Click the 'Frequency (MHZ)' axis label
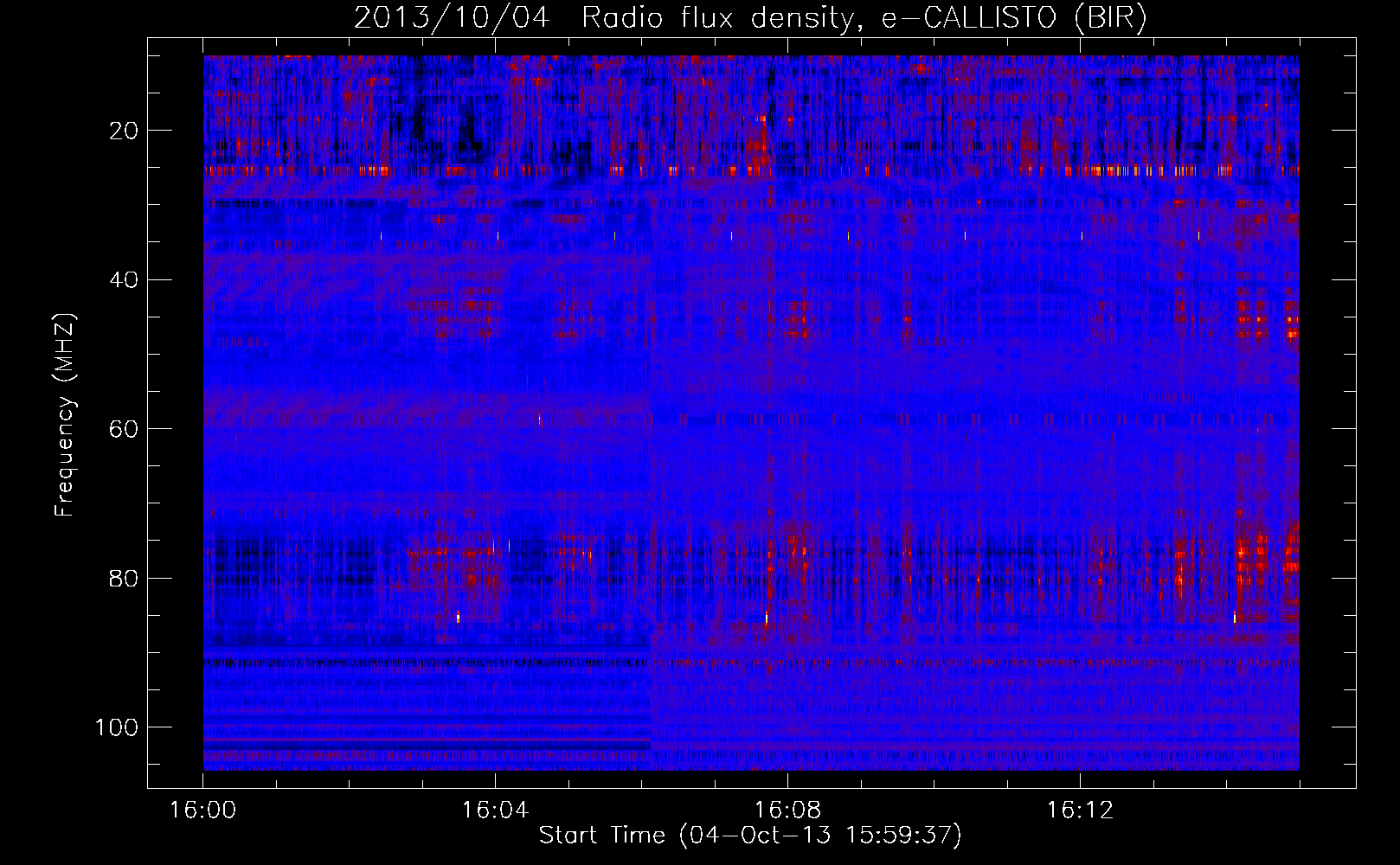Image resolution: width=1400 pixels, height=865 pixels. (x=65, y=415)
